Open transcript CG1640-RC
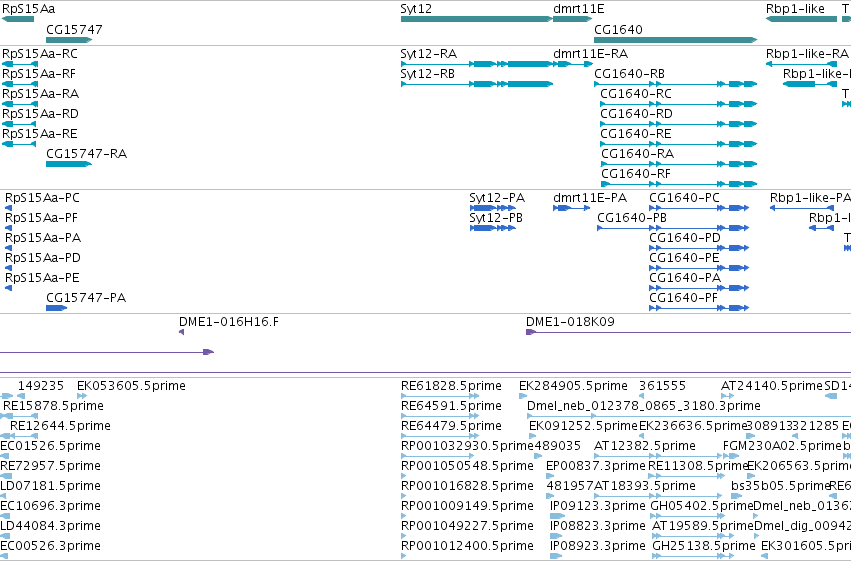The width and height of the screenshot is (851, 561). click(636, 94)
